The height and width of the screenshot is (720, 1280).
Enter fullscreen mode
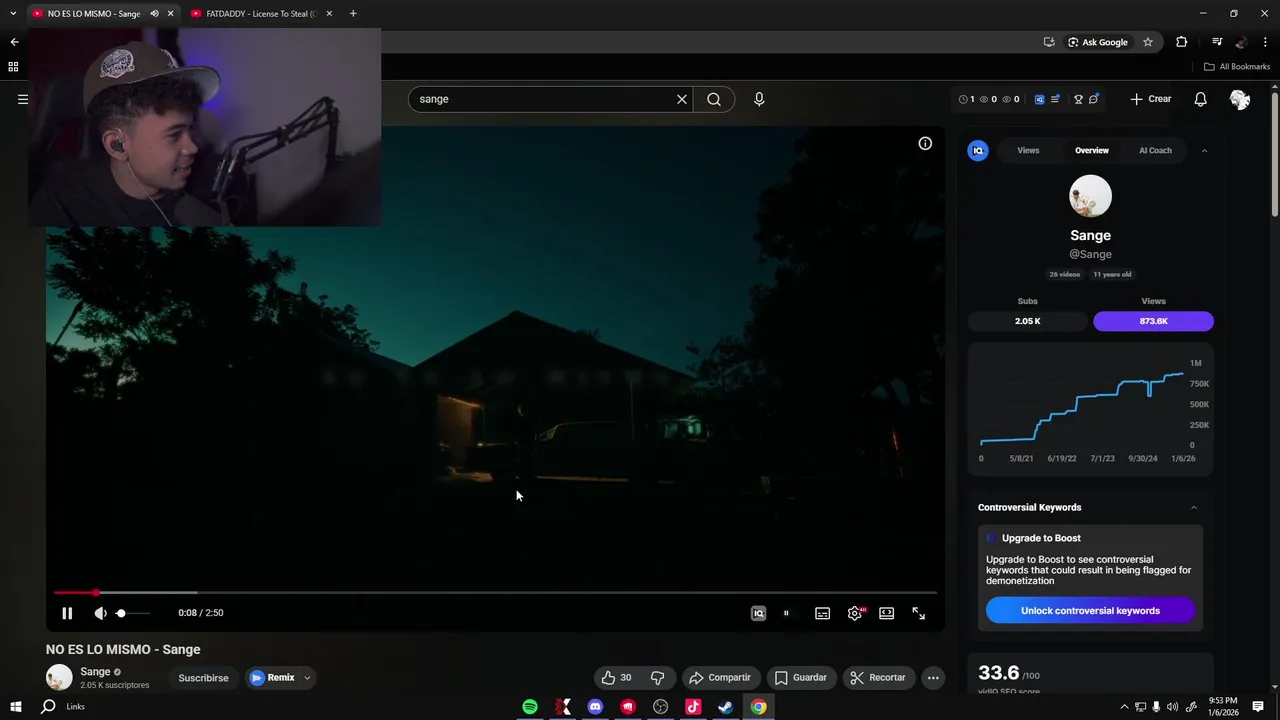918,613
